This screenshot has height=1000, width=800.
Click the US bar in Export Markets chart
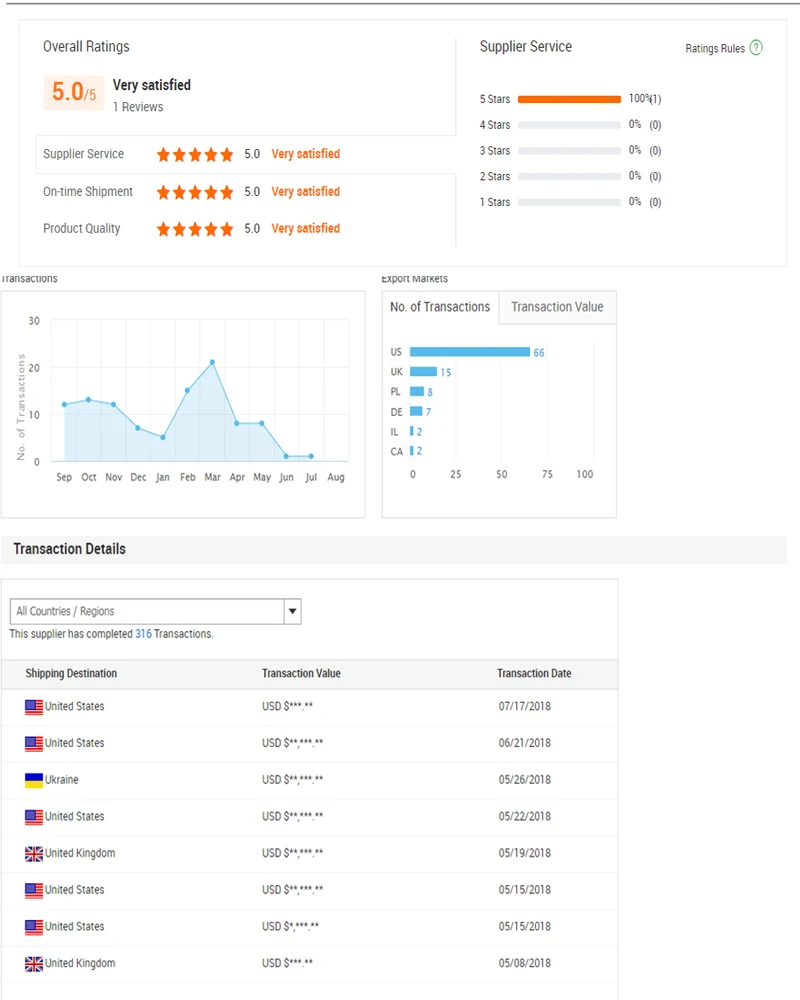pos(469,352)
